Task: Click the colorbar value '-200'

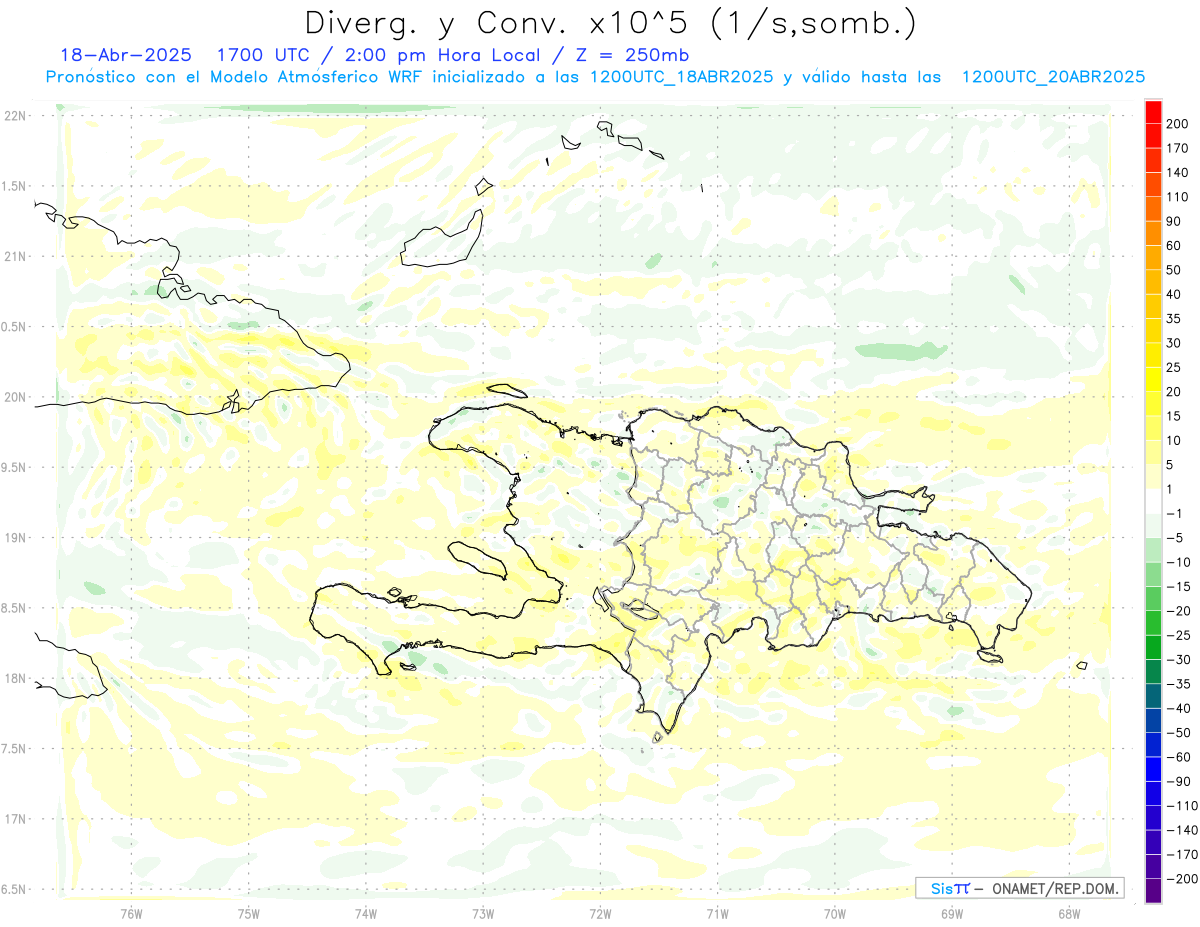Action: coord(1180,879)
